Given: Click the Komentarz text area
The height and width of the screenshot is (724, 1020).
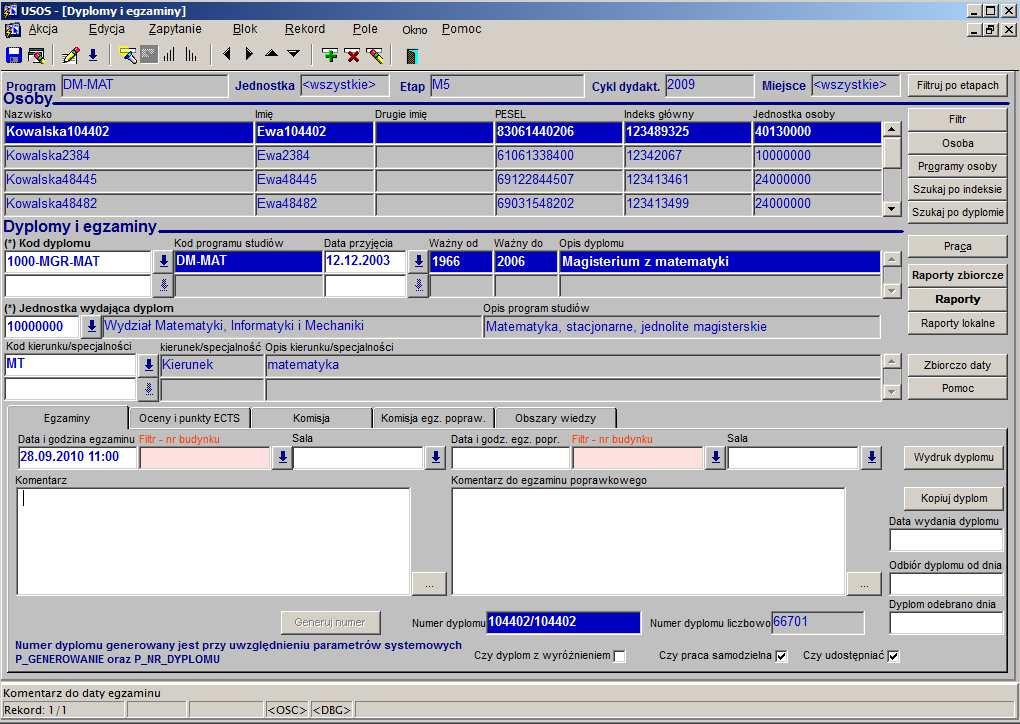Looking at the screenshot, I should 213,541.
